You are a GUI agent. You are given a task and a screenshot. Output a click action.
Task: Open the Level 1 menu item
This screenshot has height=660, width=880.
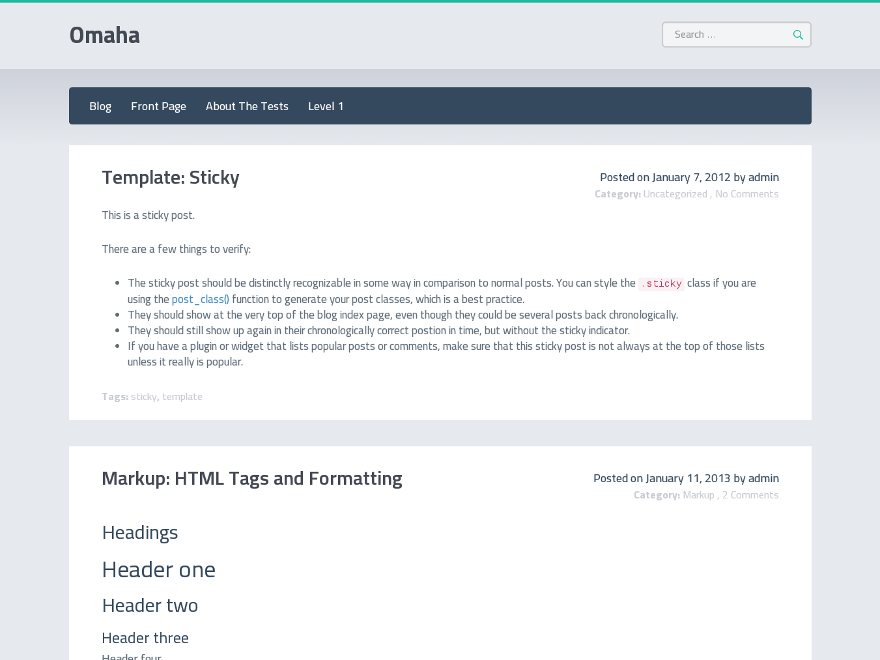[x=326, y=106]
